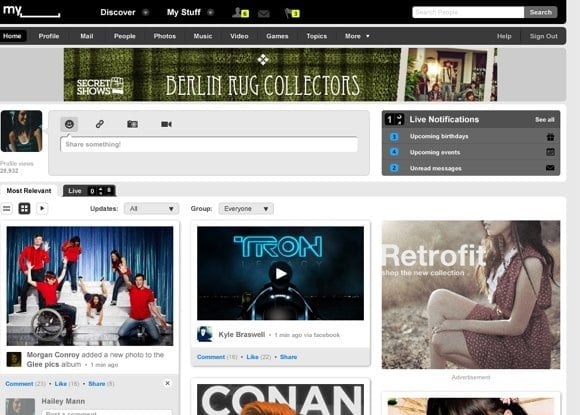Share Kyle Braswell's Tron post
The image size is (580, 415).
click(289, 357)
